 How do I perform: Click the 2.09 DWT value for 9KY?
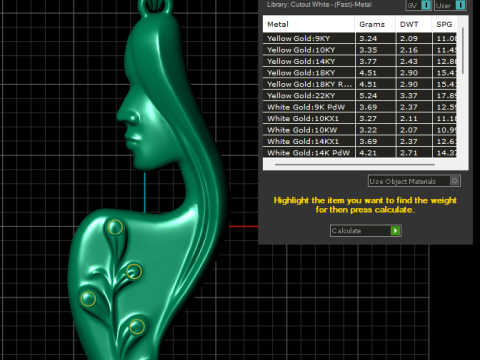click(409, 38)
